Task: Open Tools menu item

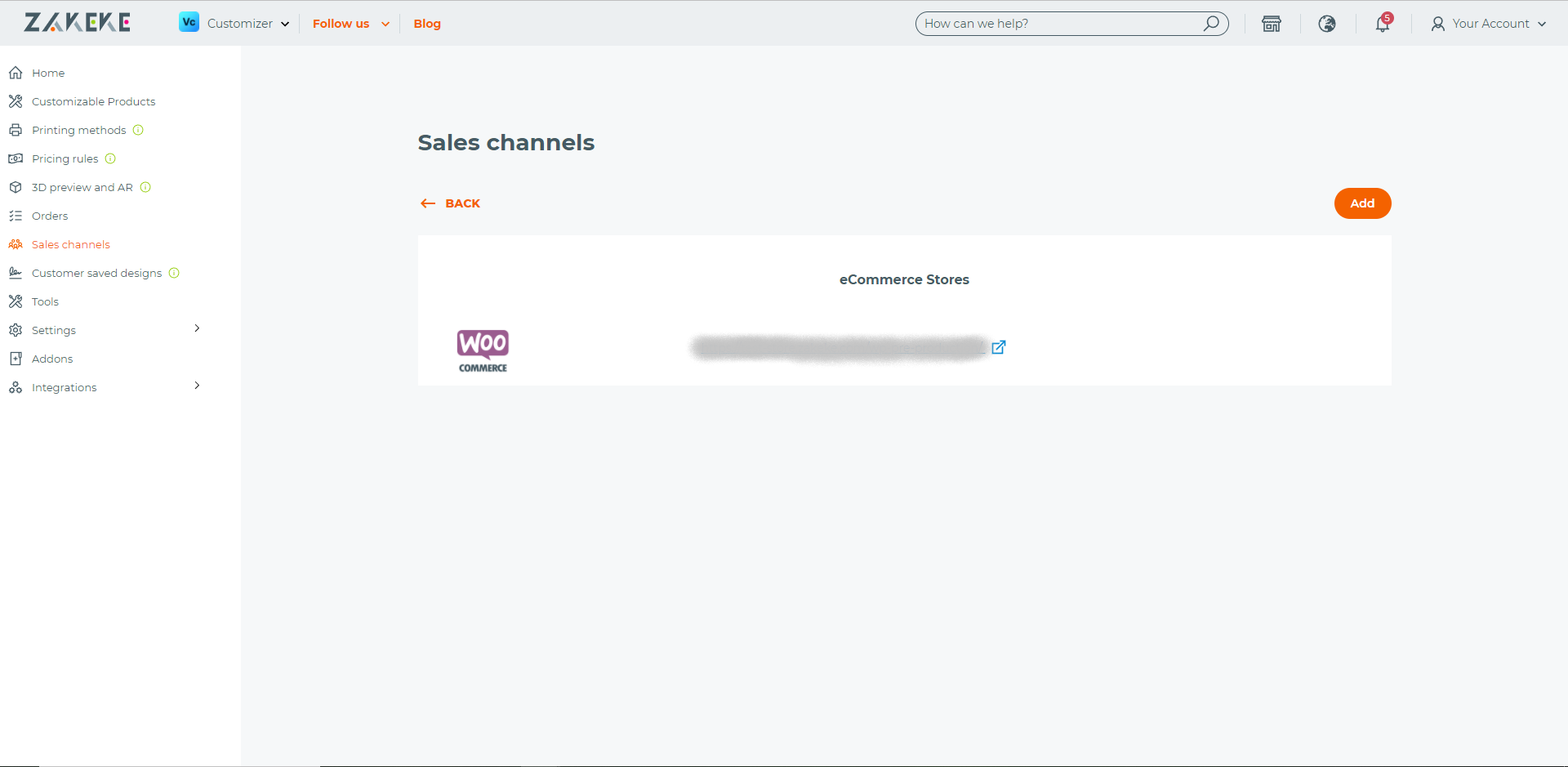Action: tap(45, 301)
